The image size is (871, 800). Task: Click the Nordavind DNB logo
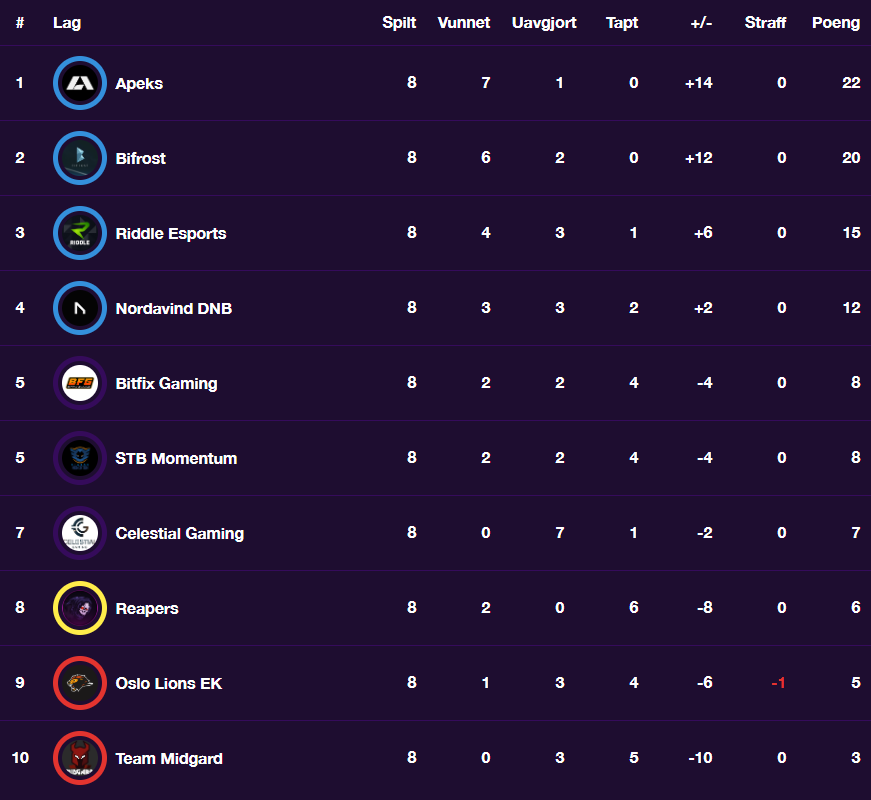pos(80,308)
